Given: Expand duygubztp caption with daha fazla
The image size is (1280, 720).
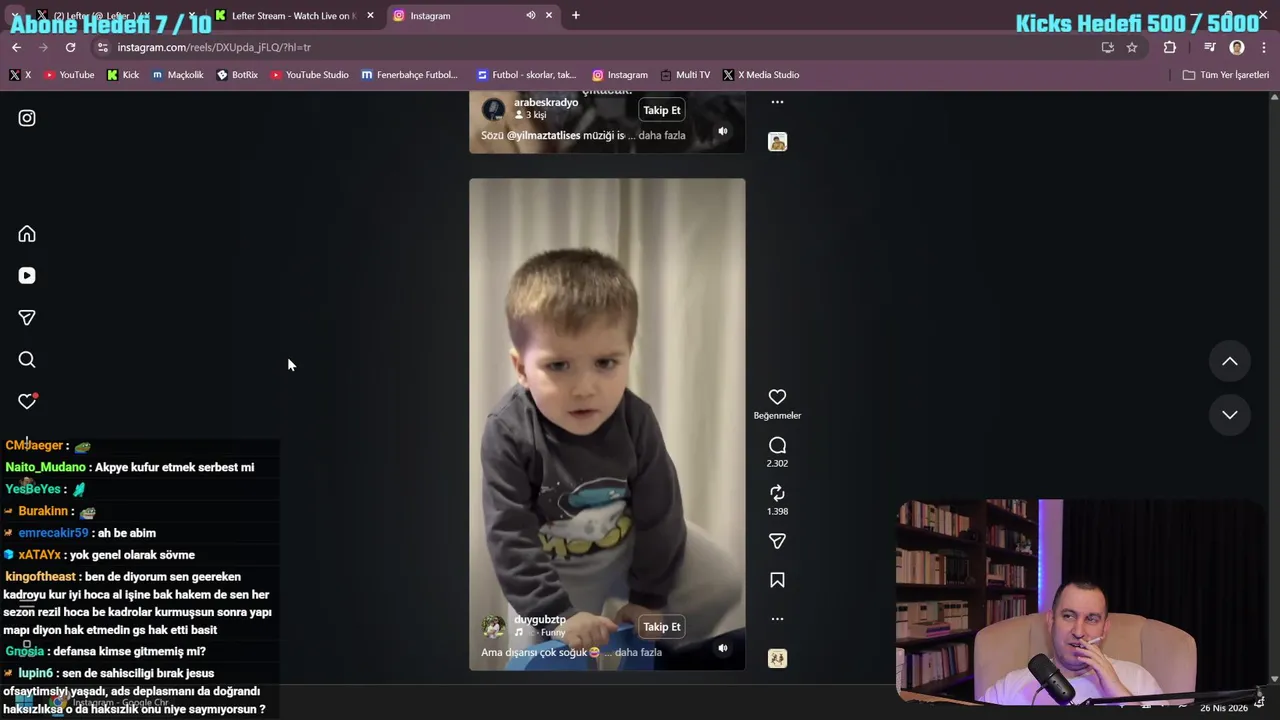Looking at the screenshot, I should click(x=638, y=652).
